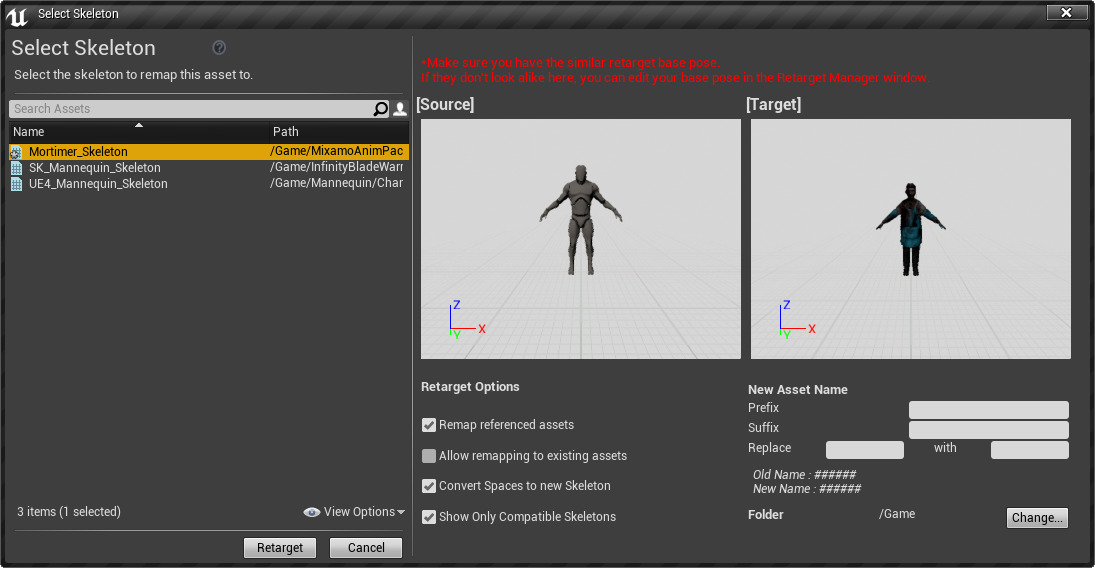1095x568 pixels.
Task: Click the search magnifier icon
Action: [380, 109]
